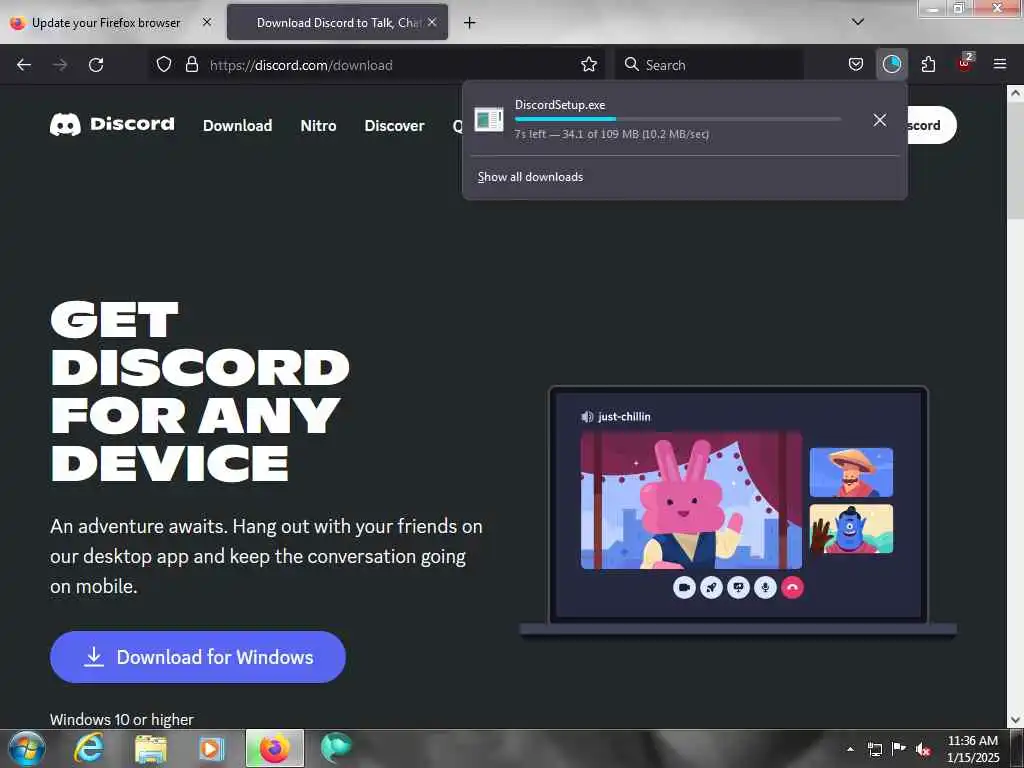Click the vertical scrollbar thumb
This screenshot has width=1024, height=768.
coord(1015,160)
